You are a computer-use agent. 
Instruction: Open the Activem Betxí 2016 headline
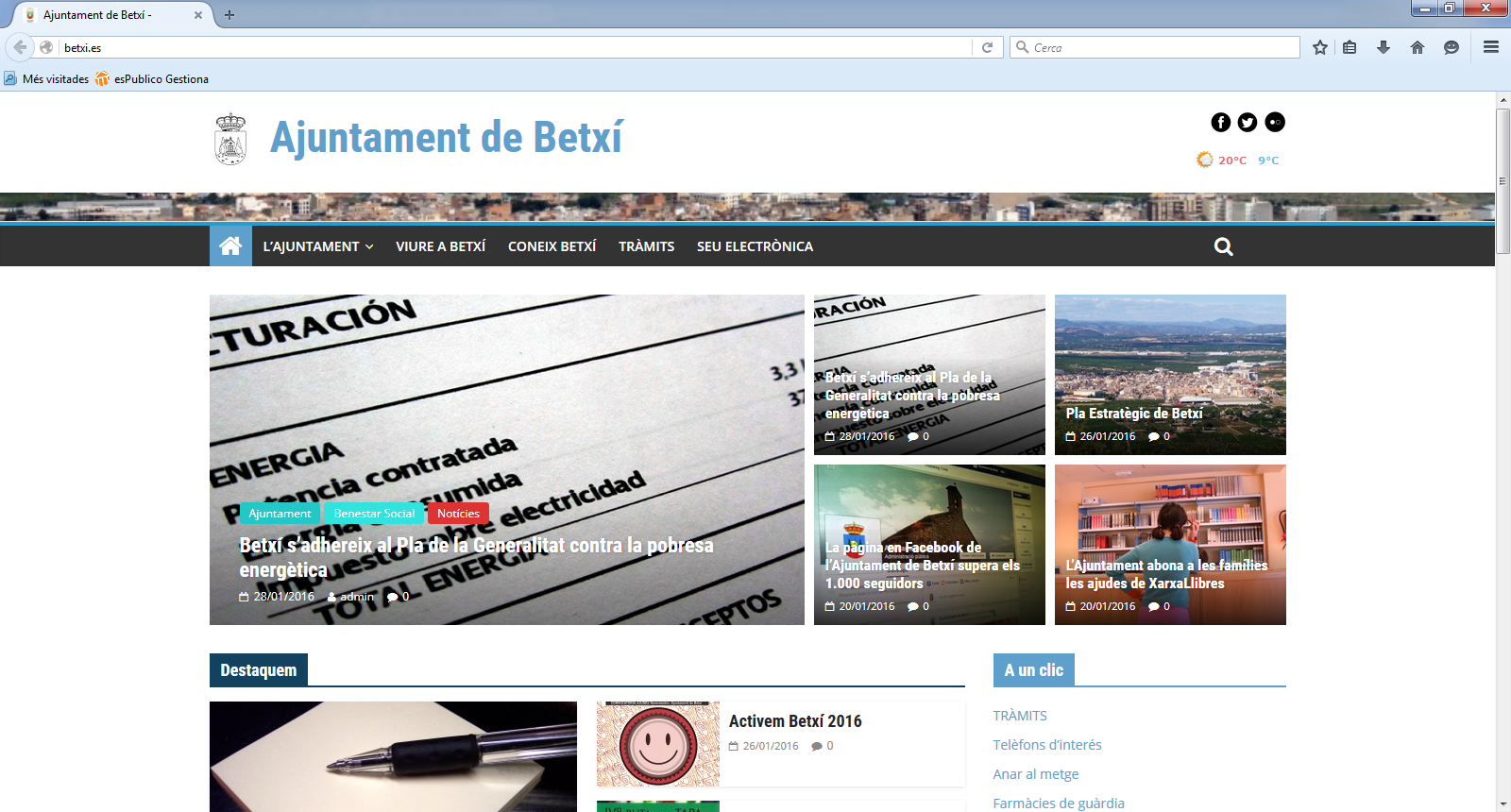click(x=795, y=721)
